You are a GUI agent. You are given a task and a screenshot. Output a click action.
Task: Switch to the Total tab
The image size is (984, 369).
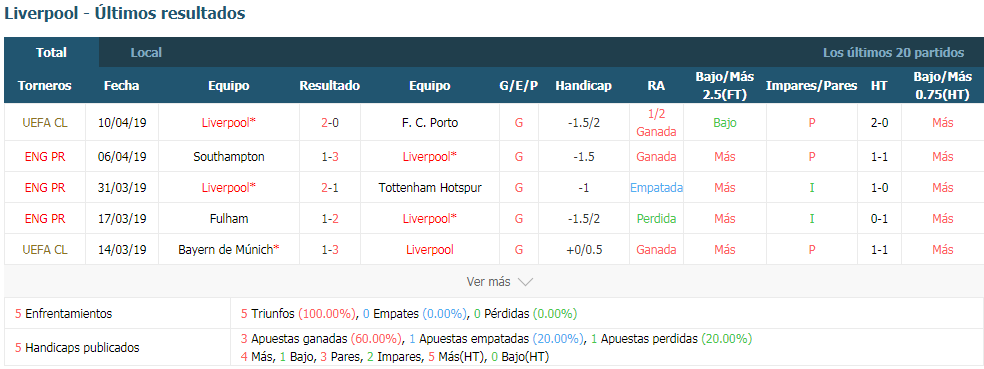tap(51, 53)
